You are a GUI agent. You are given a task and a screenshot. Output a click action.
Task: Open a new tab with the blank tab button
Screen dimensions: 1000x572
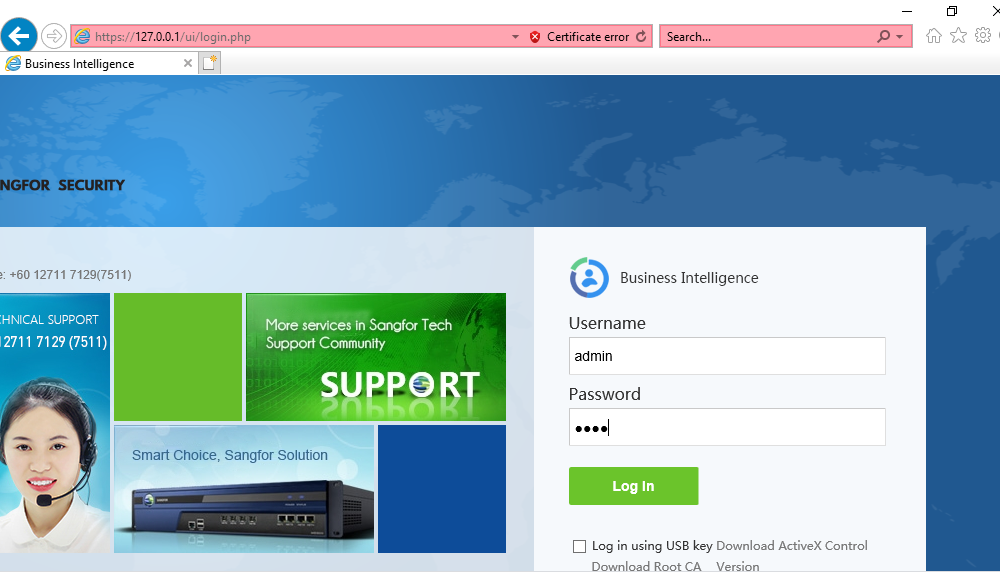click(x=209, y=63)
